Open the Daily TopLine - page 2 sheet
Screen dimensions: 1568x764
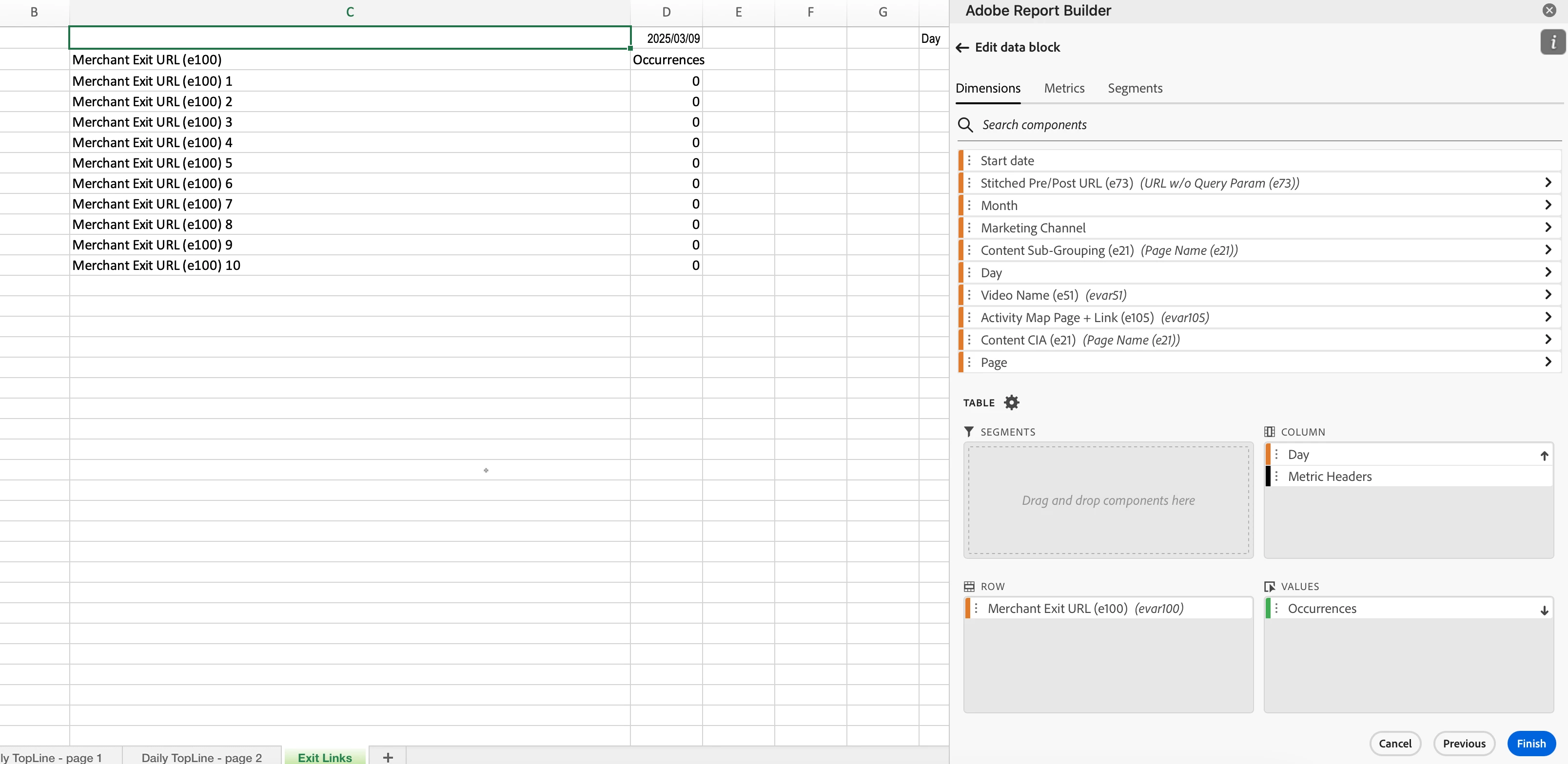(x=201, y=757)
